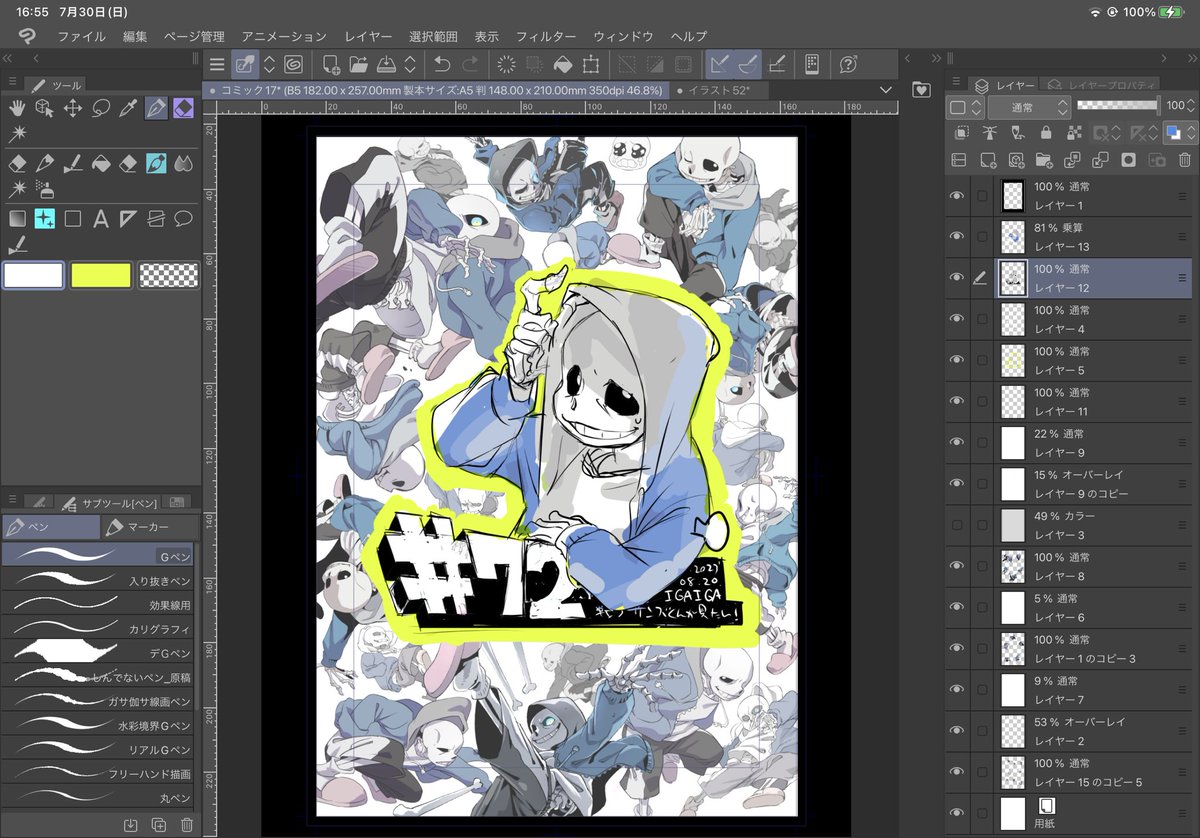The height and width of the screenshot is (838, 1200).
Task: Toggle Snap to grid
Action: [x=778, y=65]
